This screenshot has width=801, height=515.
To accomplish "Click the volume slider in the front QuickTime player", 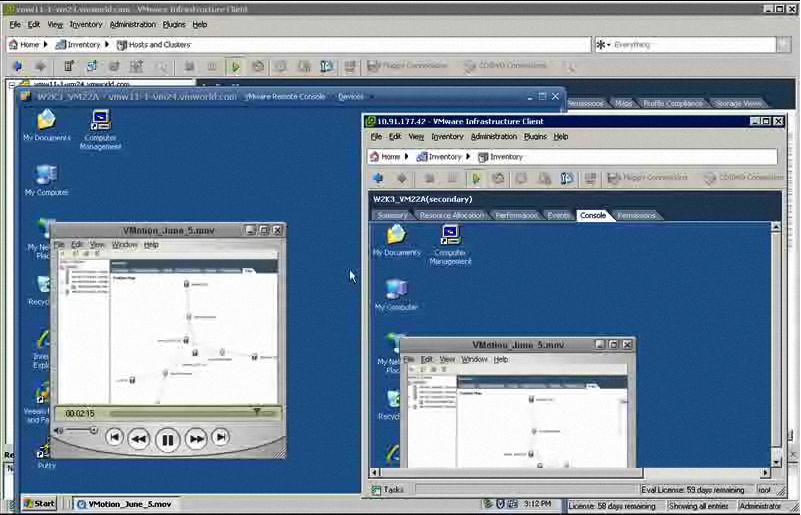I will [x=81, y=431].
